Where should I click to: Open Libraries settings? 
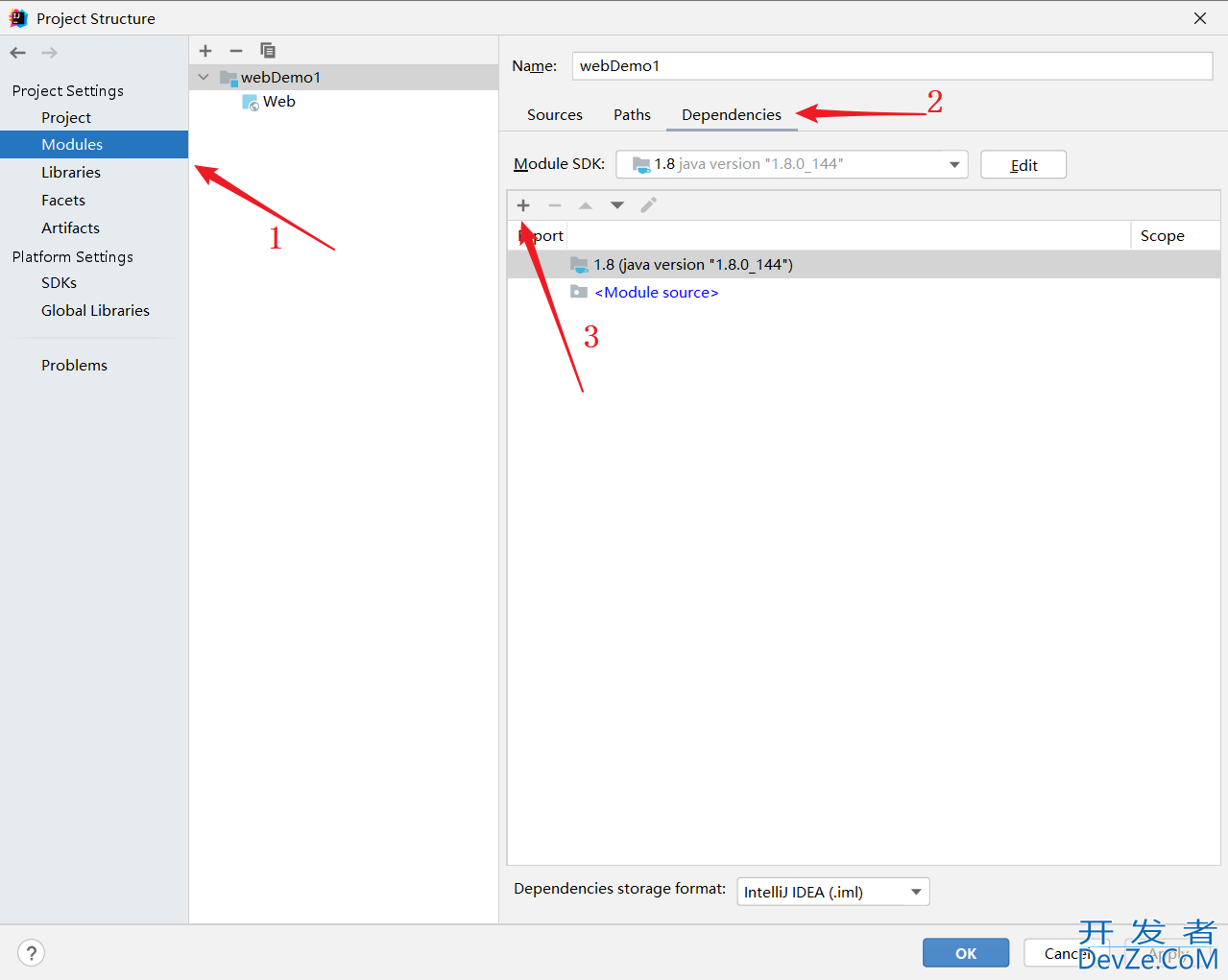[x=71, y=172]
